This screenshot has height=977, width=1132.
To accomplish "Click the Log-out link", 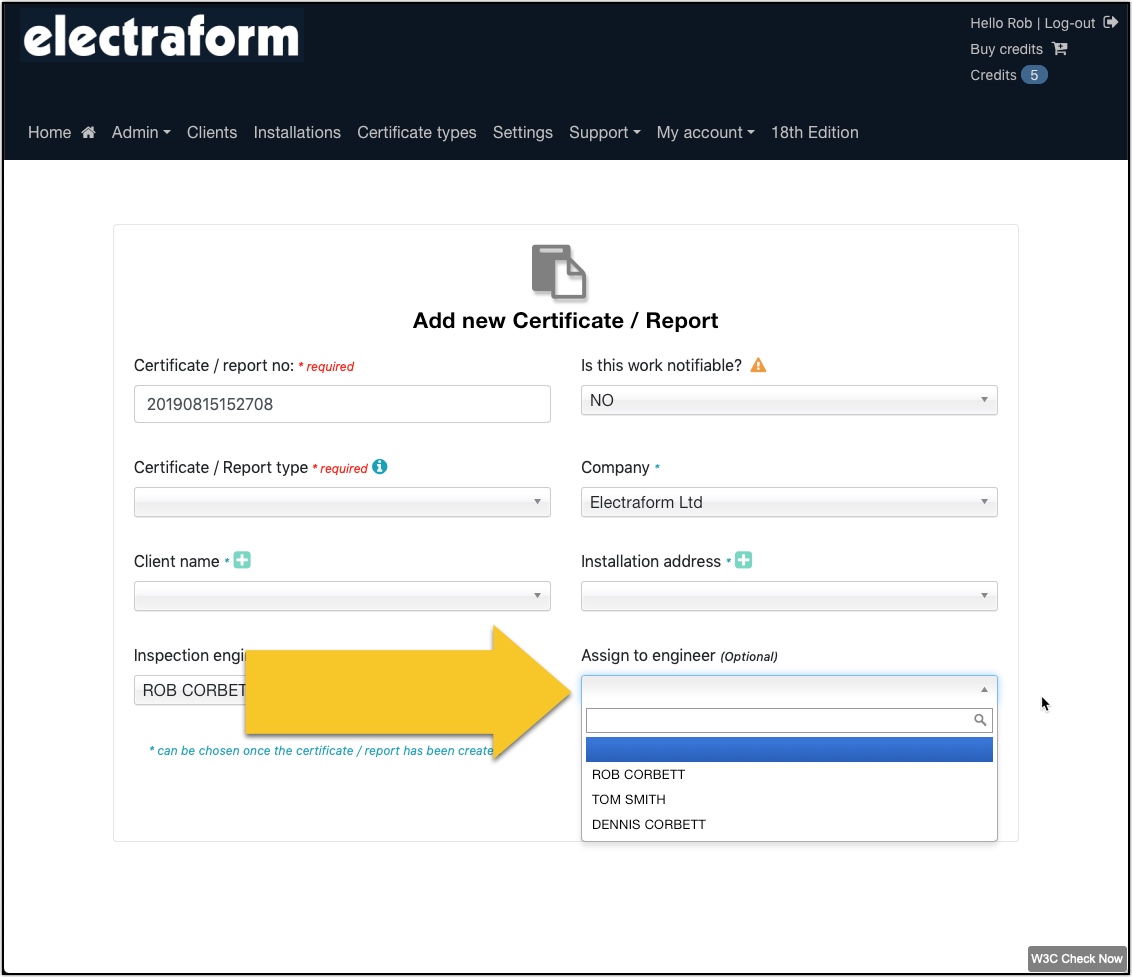I will pos(1069,23).
